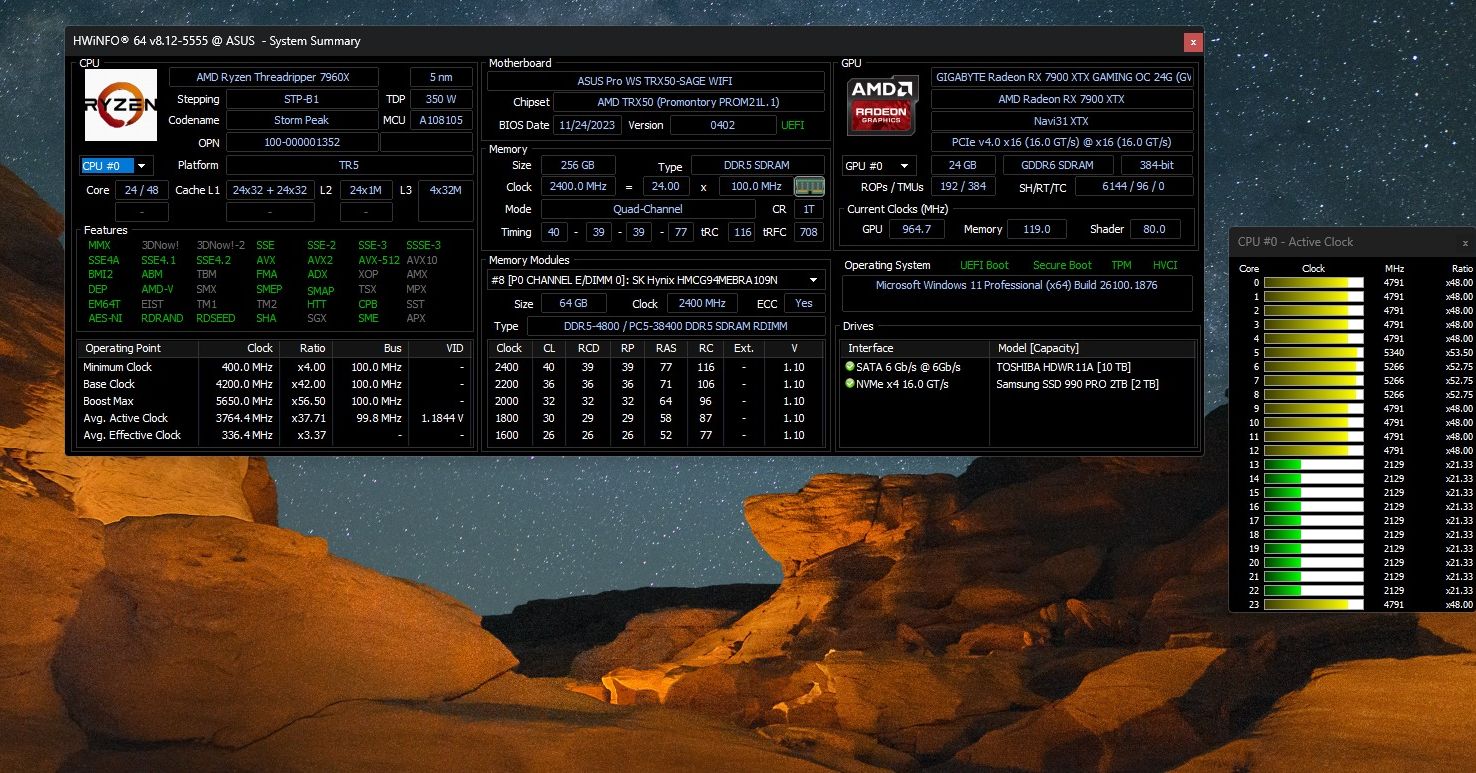Select the STP-B1 stepping field
Viewport: 1476px width, 773px height.
click(x=301, y=99)
